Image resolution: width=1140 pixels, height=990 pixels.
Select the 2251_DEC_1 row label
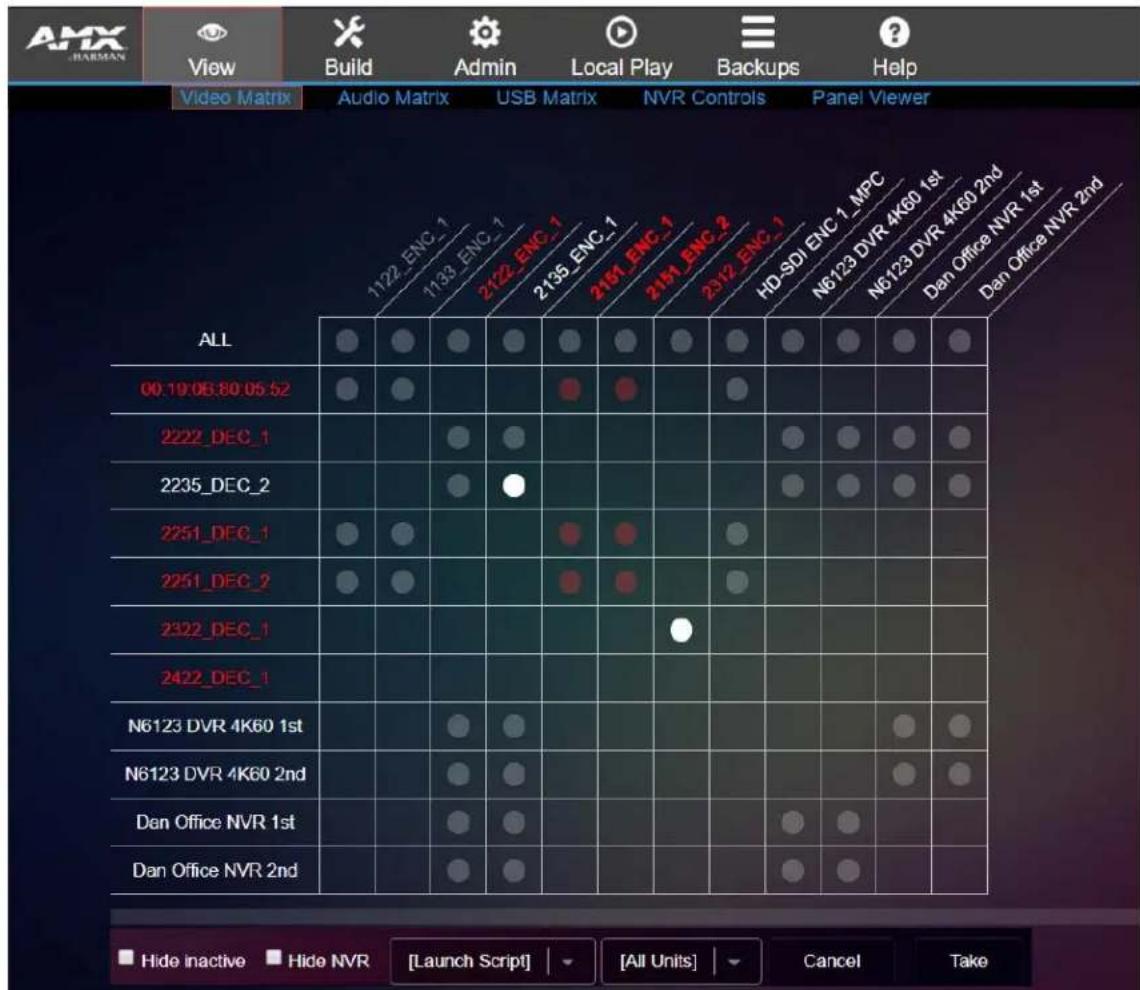[215, 533]
